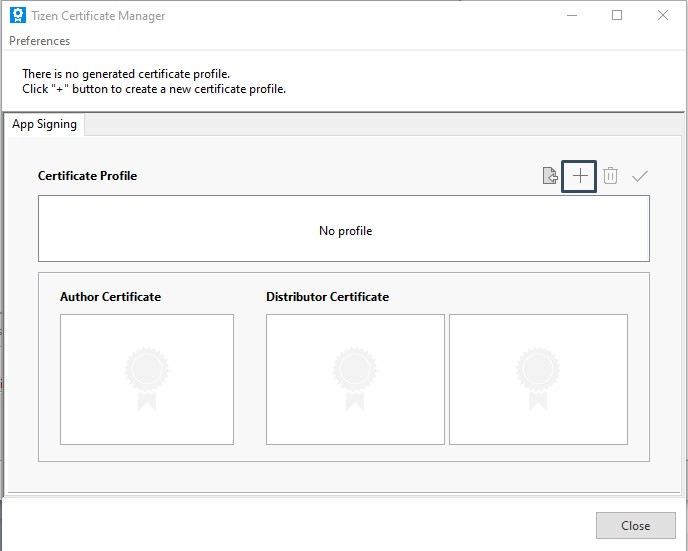The image size is (688, 551).
Task: Click the 'Distributor Certificate' label
Action: pos(327,297)
